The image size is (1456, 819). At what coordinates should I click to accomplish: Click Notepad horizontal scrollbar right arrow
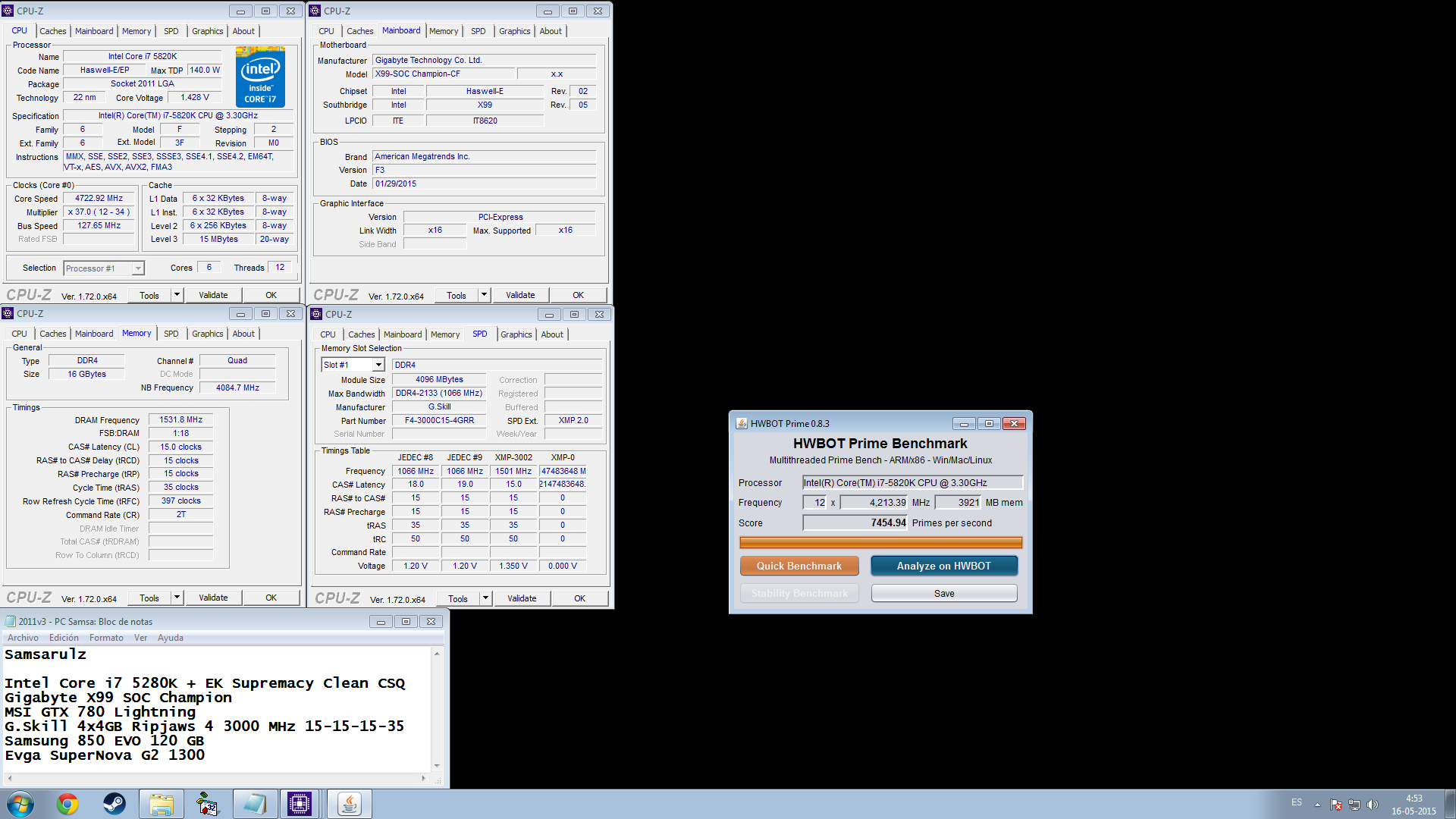click(423, 778)
